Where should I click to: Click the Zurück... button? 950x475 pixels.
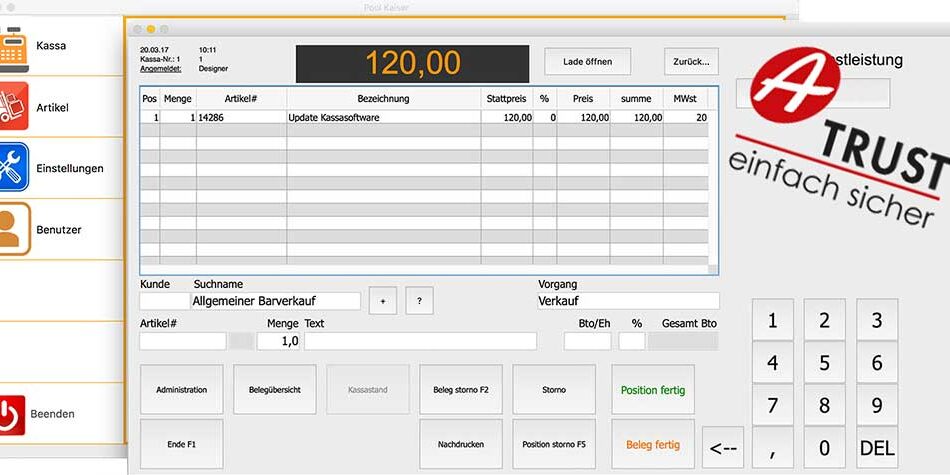pos(691,62)
